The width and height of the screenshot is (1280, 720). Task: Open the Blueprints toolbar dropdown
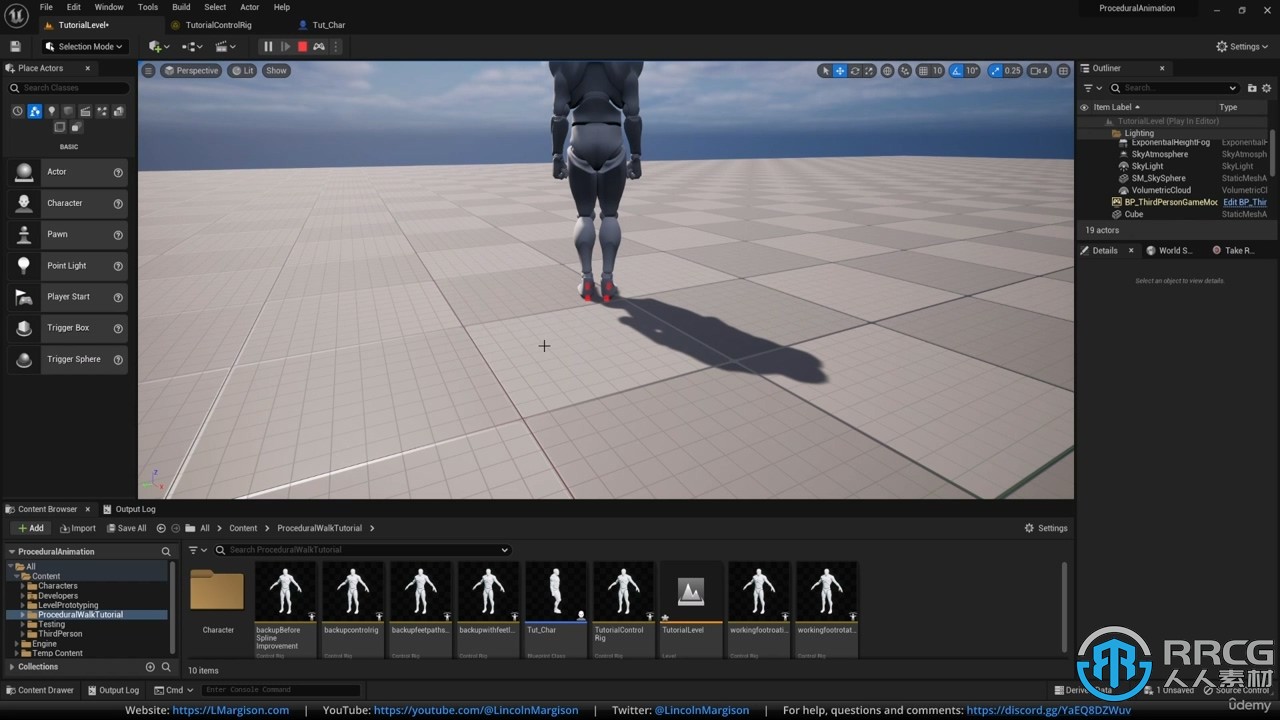192,46
